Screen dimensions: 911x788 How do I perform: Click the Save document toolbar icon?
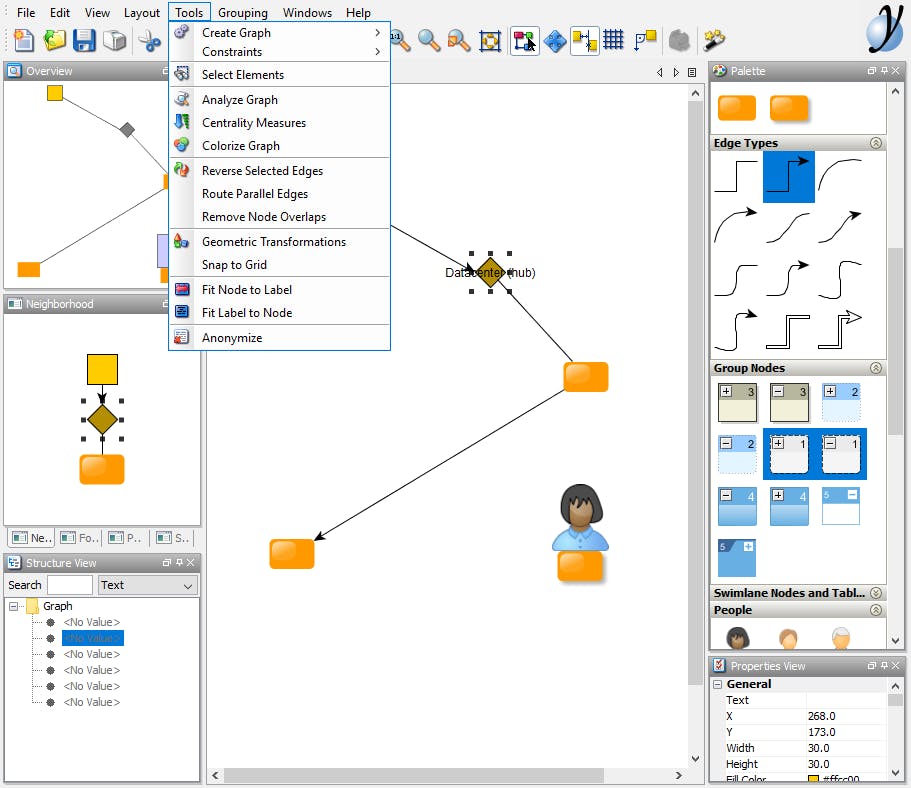pyautogui.click(x=85, y=40)
